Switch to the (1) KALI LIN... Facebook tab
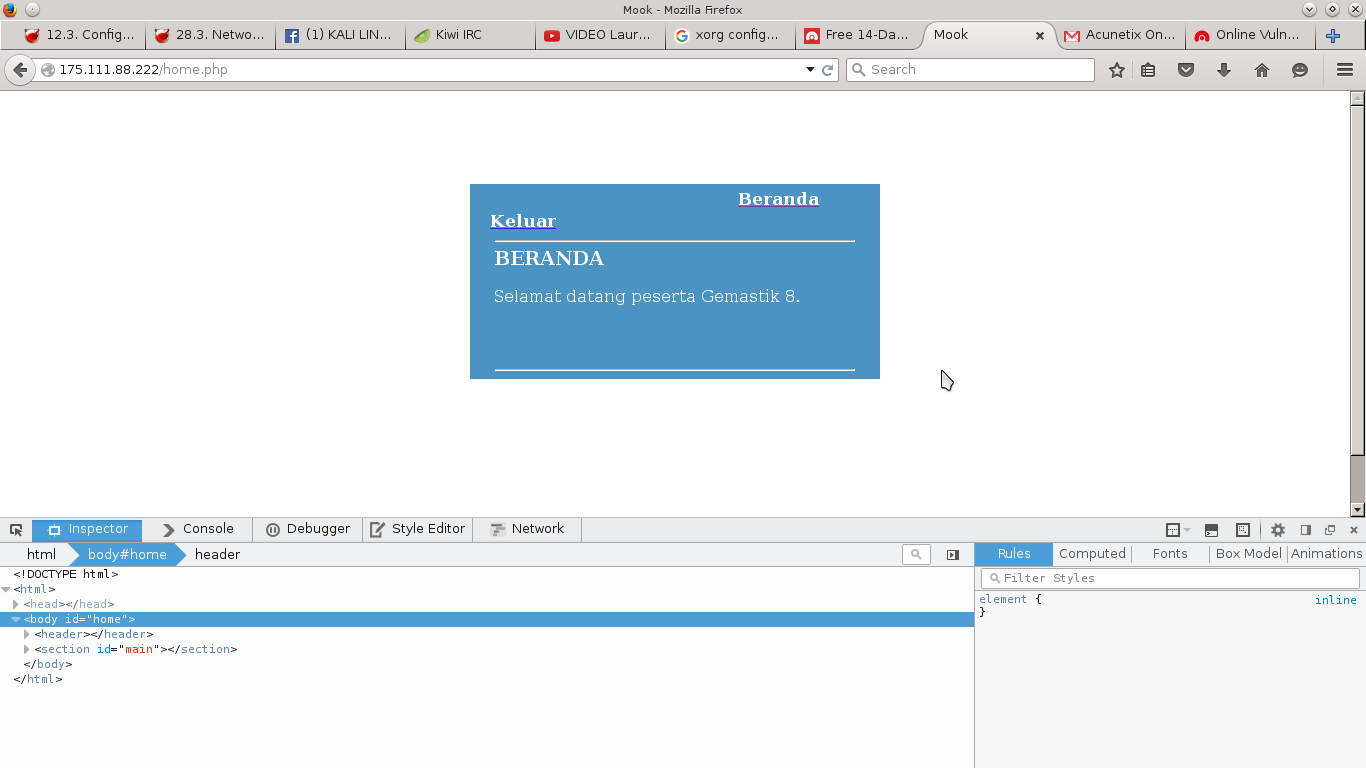The image size is (1366, 768). [x=340, y=35]
